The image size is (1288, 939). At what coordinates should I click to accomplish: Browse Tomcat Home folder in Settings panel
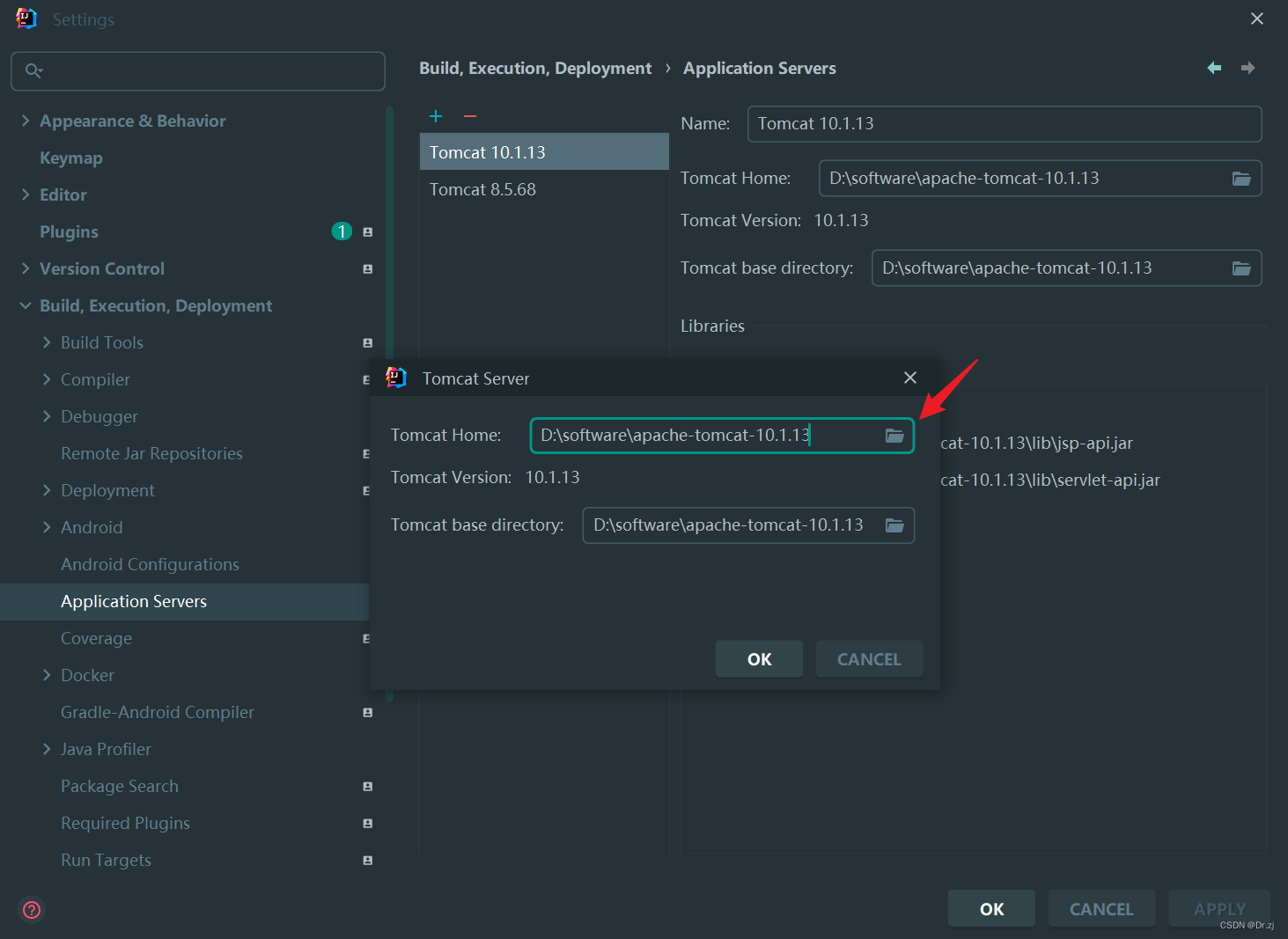1241,179
